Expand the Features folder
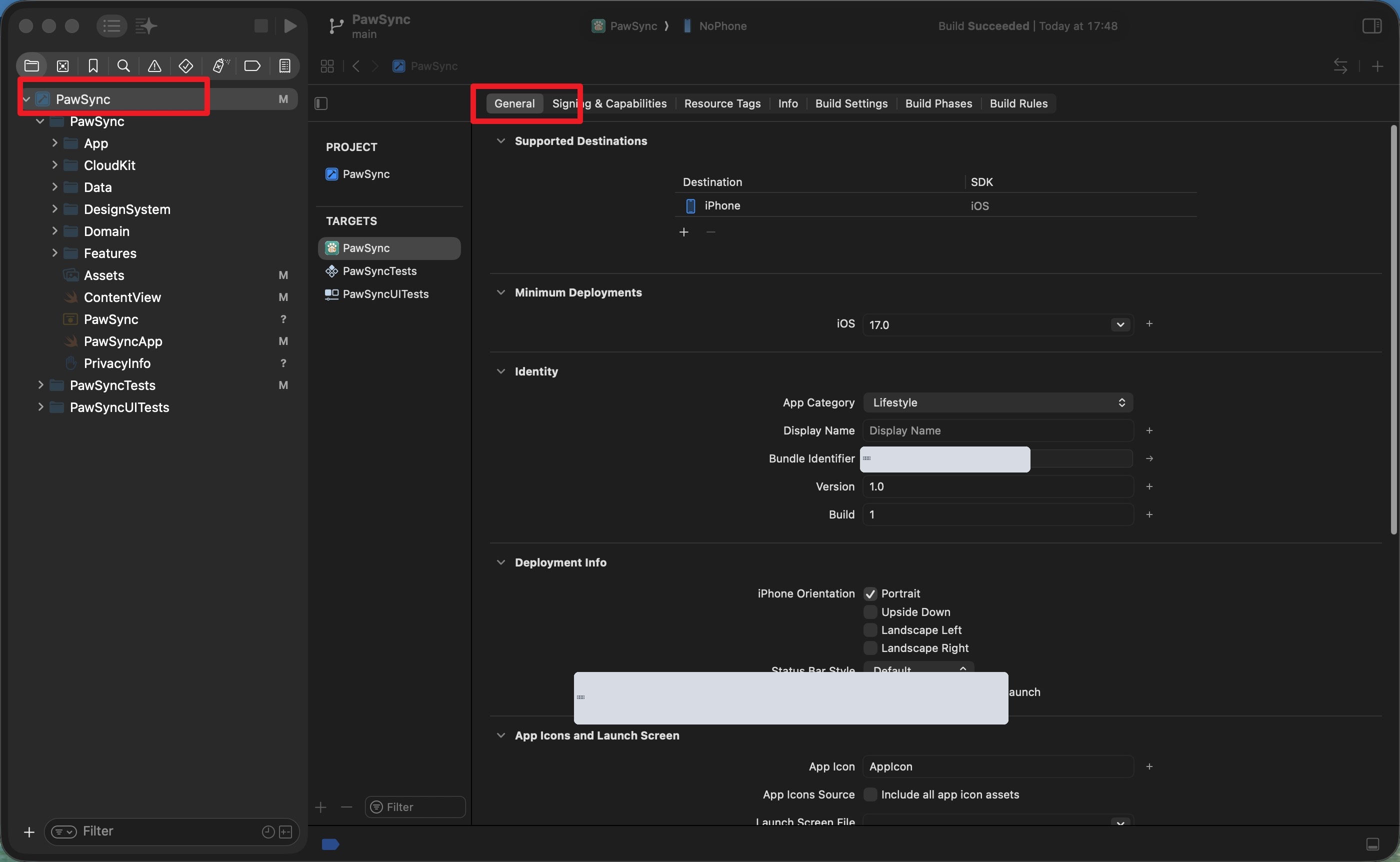 point(54,253)
